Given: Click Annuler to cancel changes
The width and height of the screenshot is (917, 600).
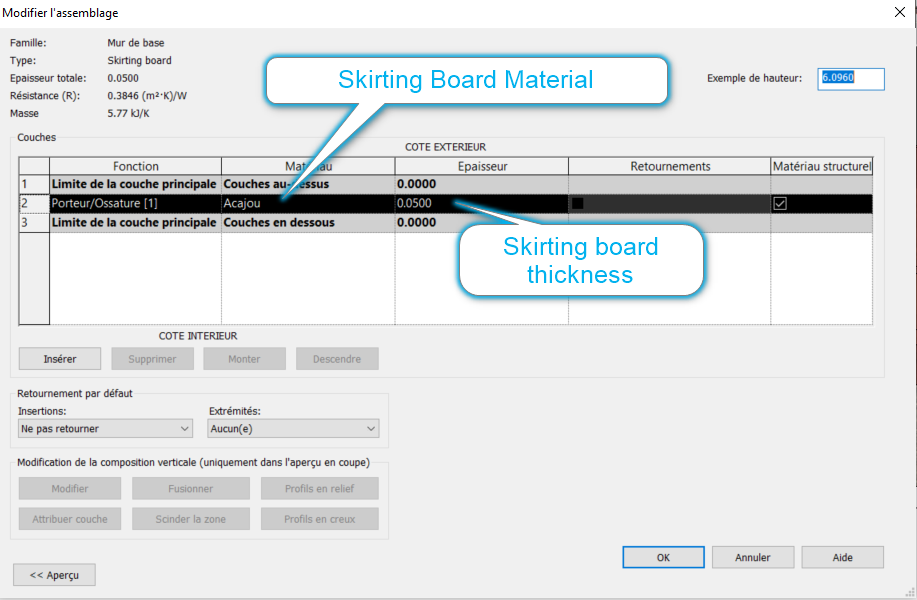Looking at the screenshot, I should [x=752, y=557].
